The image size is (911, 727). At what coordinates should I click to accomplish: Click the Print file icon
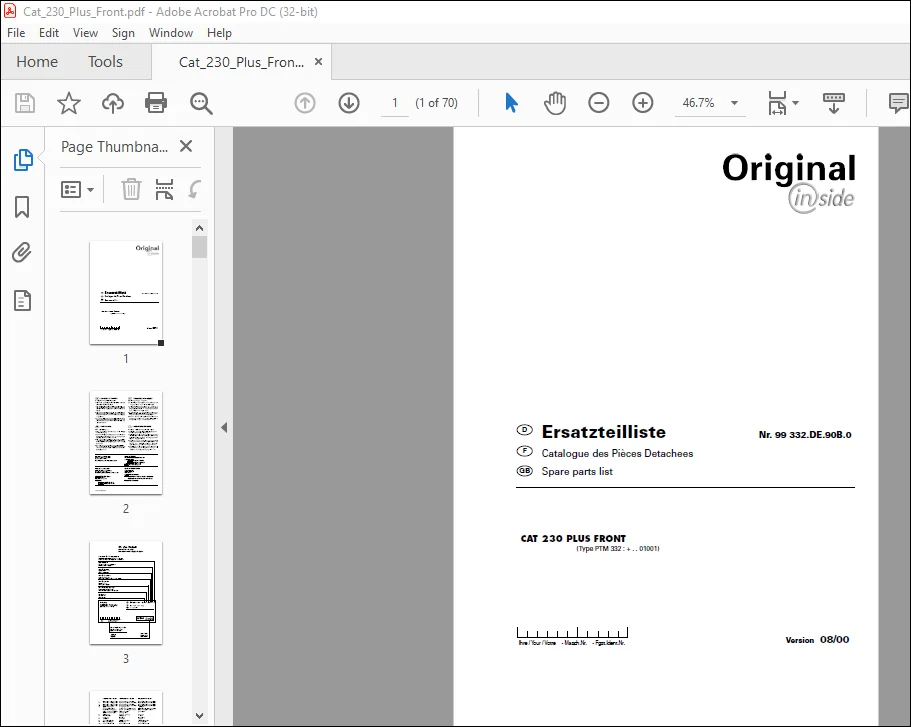(156, 103)
